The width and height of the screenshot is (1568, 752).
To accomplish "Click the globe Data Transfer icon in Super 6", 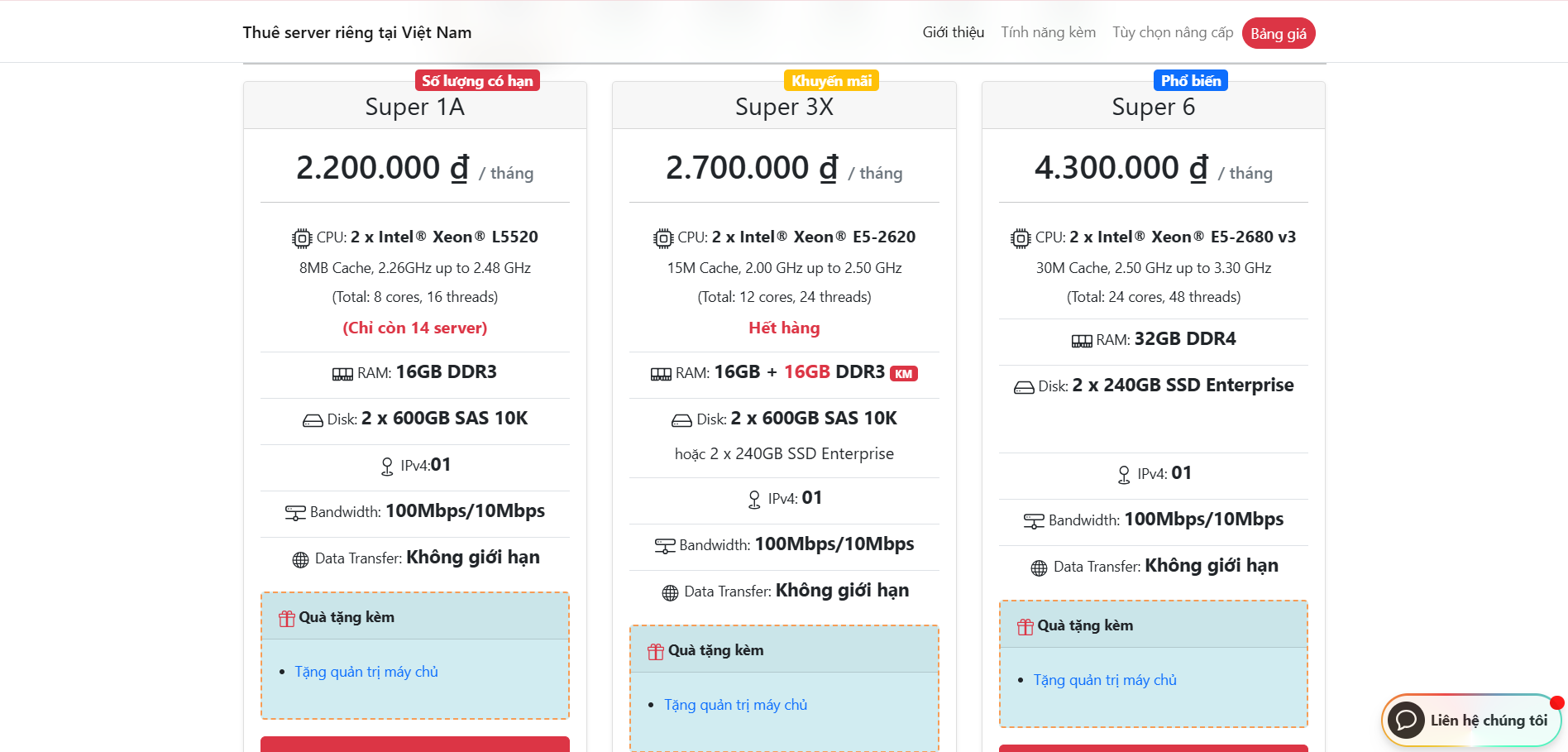I will pyautogui.click(x=1039, y=568).
